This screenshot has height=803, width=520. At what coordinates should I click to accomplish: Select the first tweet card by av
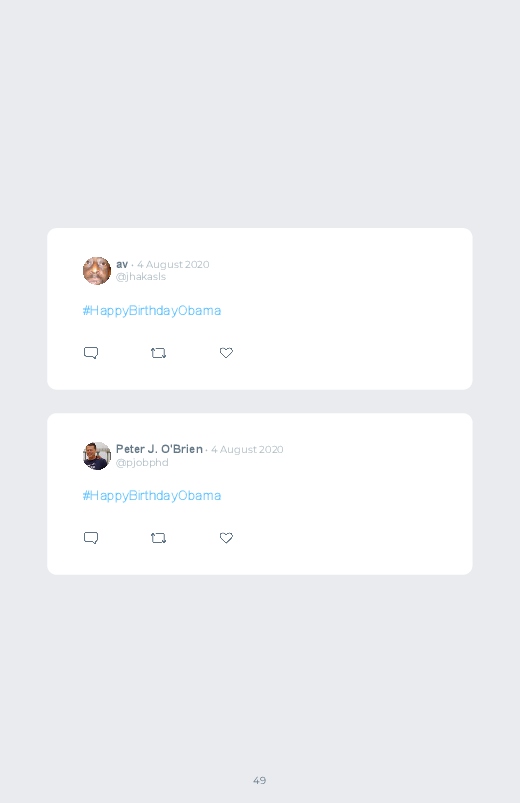(260, 309)
